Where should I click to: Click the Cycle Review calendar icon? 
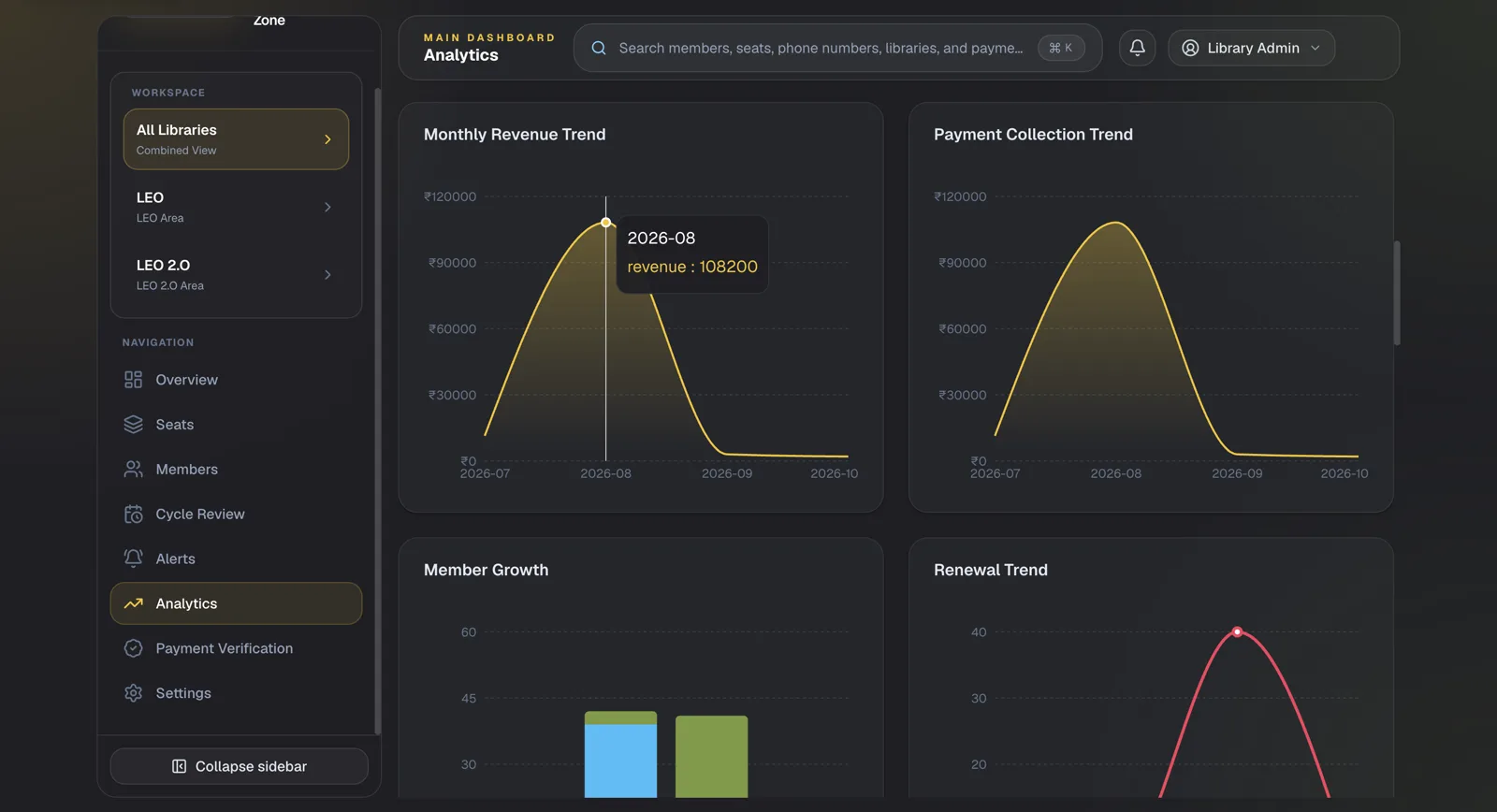pyautogui.click(x=134, y=515)
